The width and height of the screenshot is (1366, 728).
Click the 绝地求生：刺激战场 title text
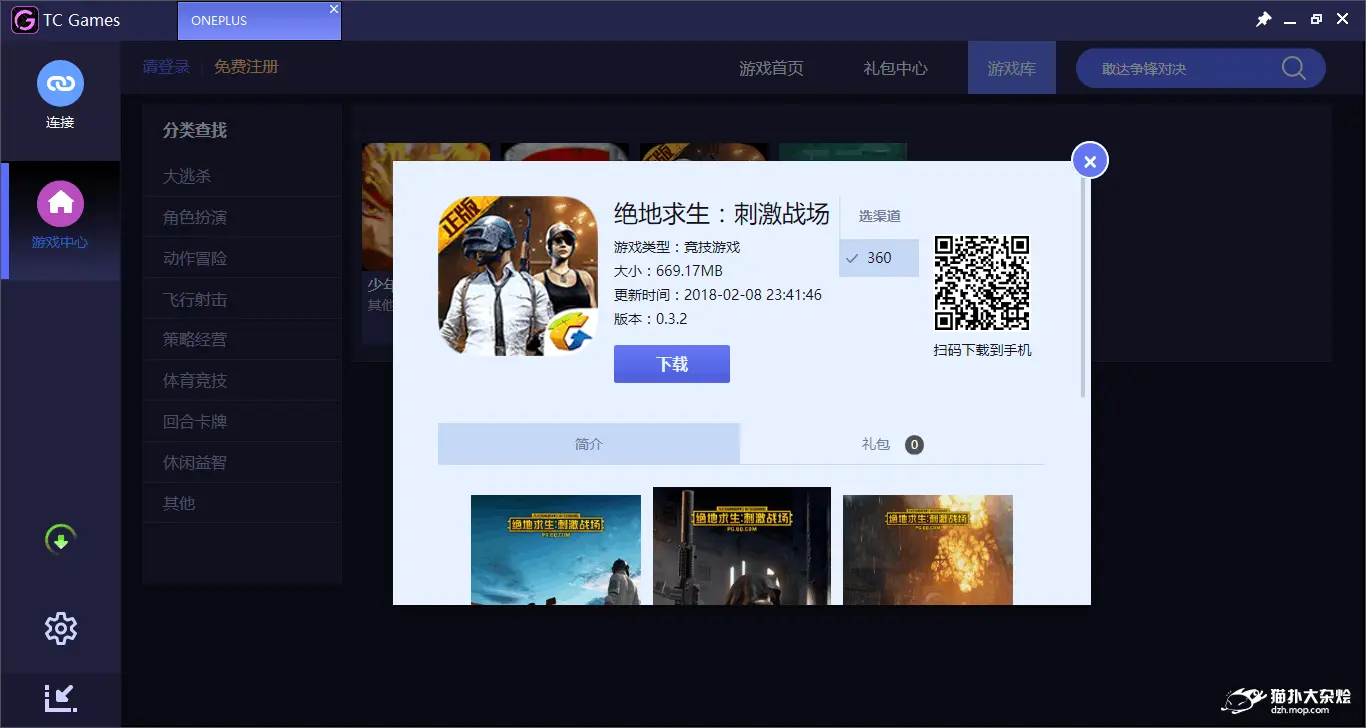point(722,213)
